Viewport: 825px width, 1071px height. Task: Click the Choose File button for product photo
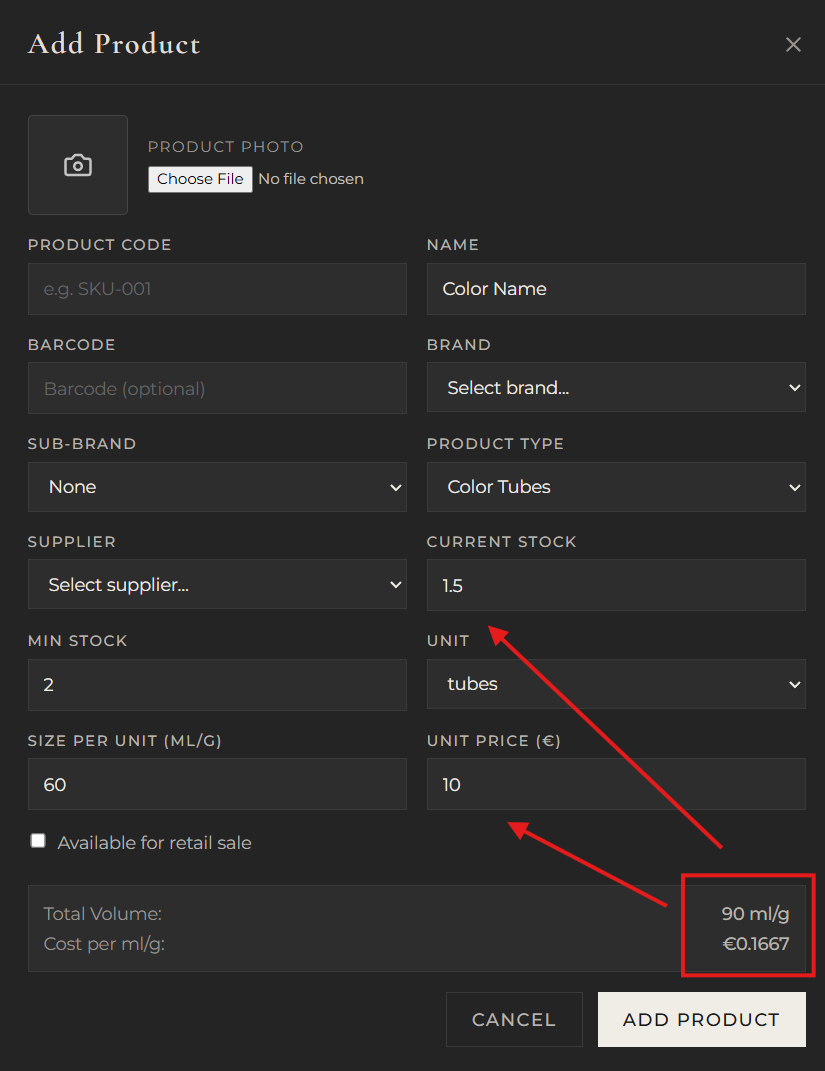point(200,178)
